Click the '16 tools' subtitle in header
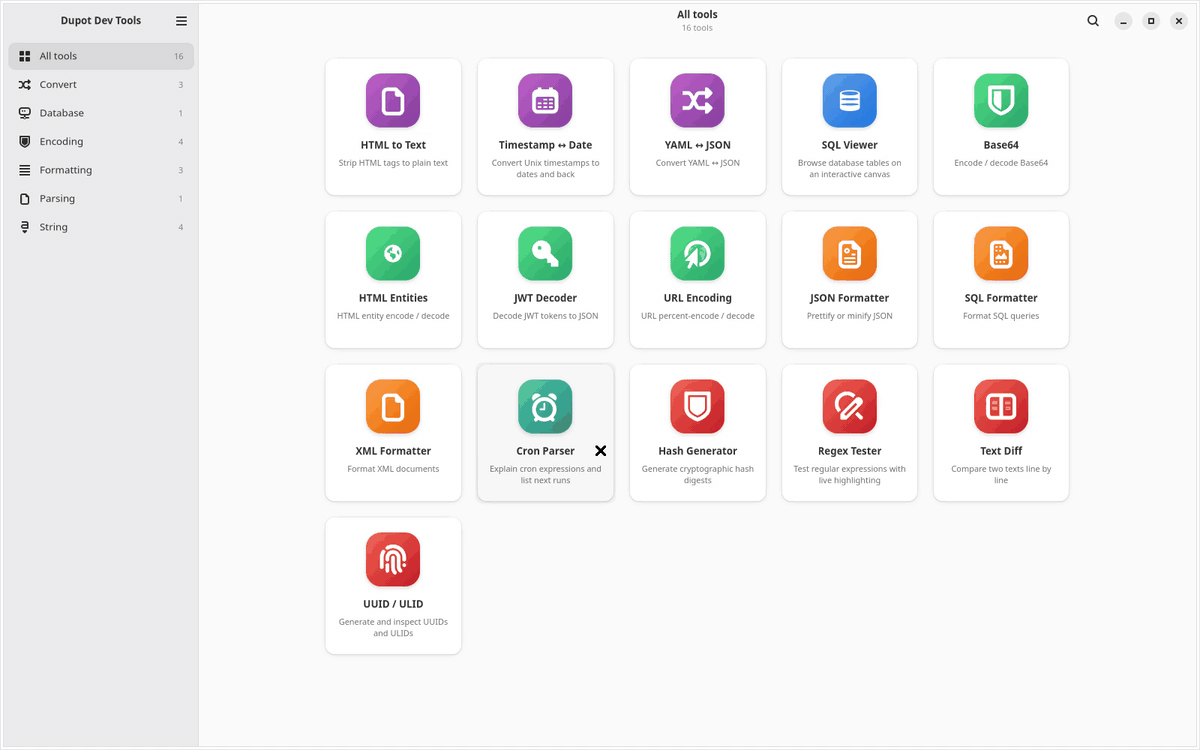Screen dimensions: 1200x750 (697, 28)
